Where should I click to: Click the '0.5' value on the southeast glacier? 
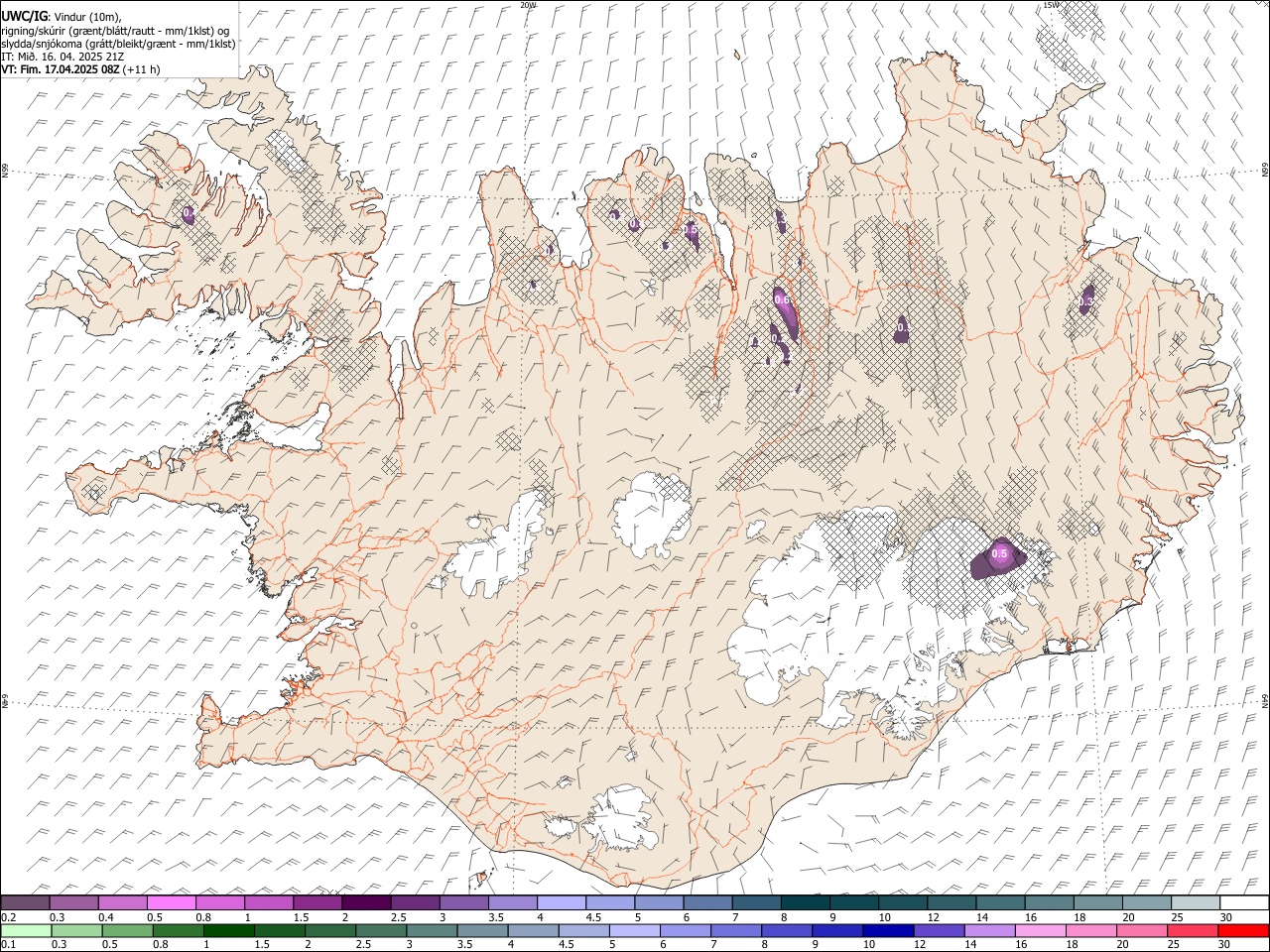[x=1000, y=554]
